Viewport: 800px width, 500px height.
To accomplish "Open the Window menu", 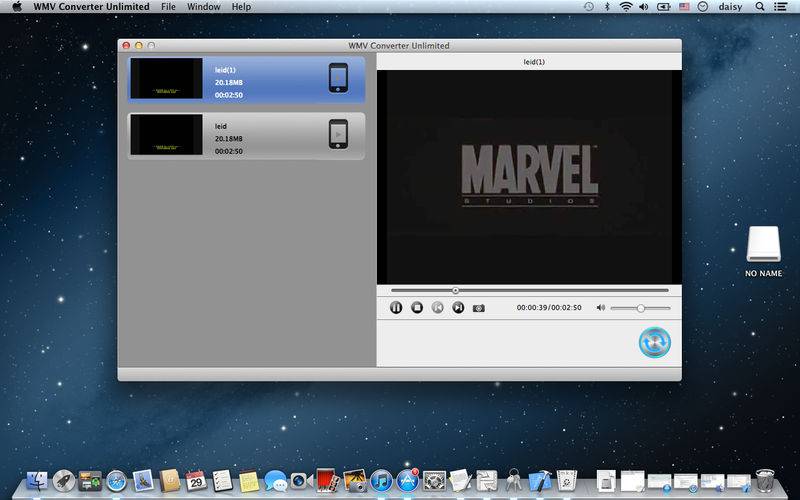I will (x=204, y=7).
